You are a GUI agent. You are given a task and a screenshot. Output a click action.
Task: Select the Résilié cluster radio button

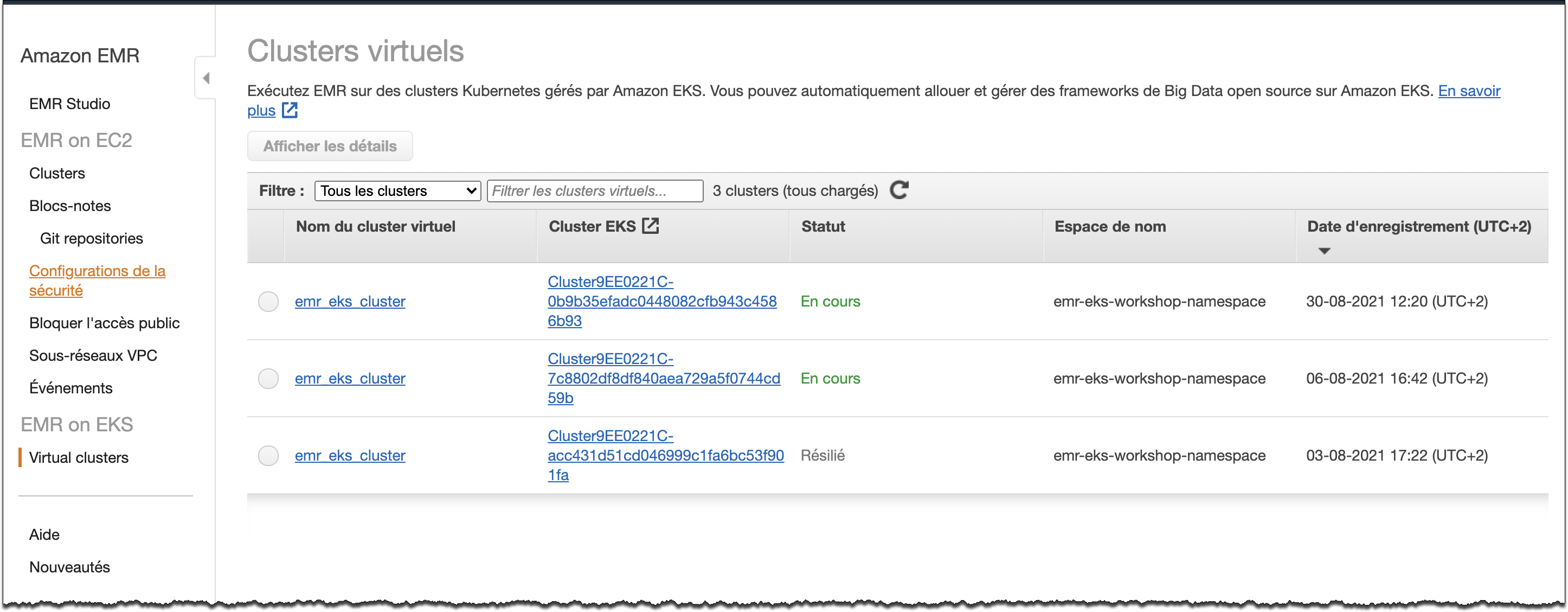pos(268,456)
